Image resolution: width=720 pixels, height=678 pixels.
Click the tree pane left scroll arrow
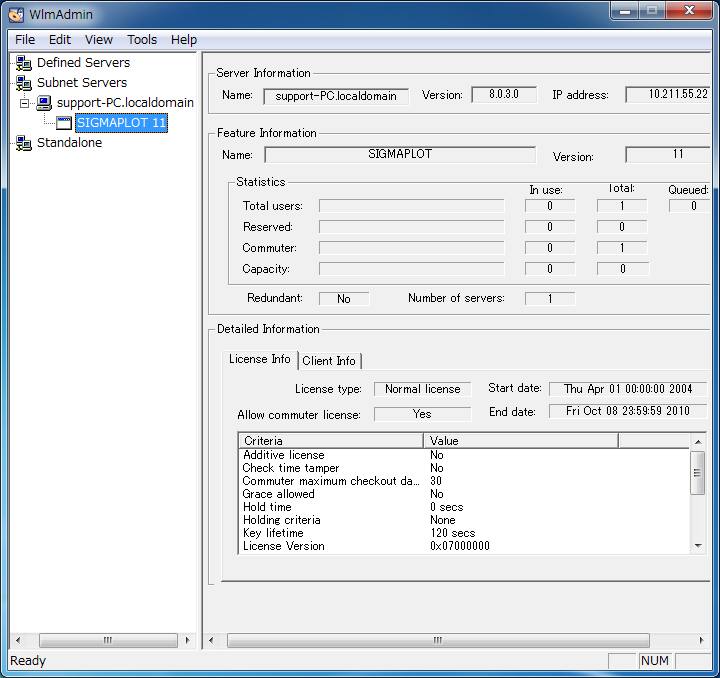click(18, 640)
